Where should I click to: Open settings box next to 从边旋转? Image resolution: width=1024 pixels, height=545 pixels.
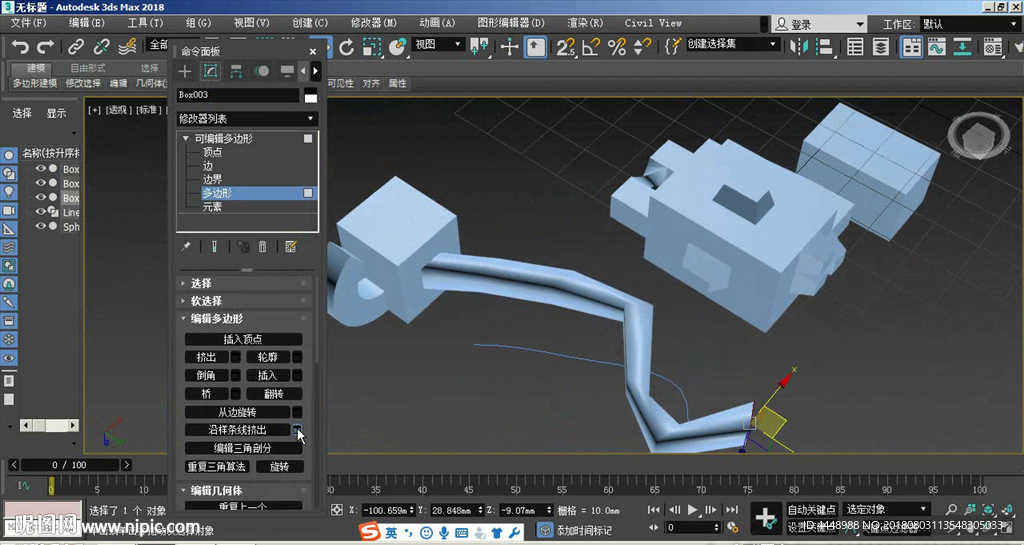(297, 413)
